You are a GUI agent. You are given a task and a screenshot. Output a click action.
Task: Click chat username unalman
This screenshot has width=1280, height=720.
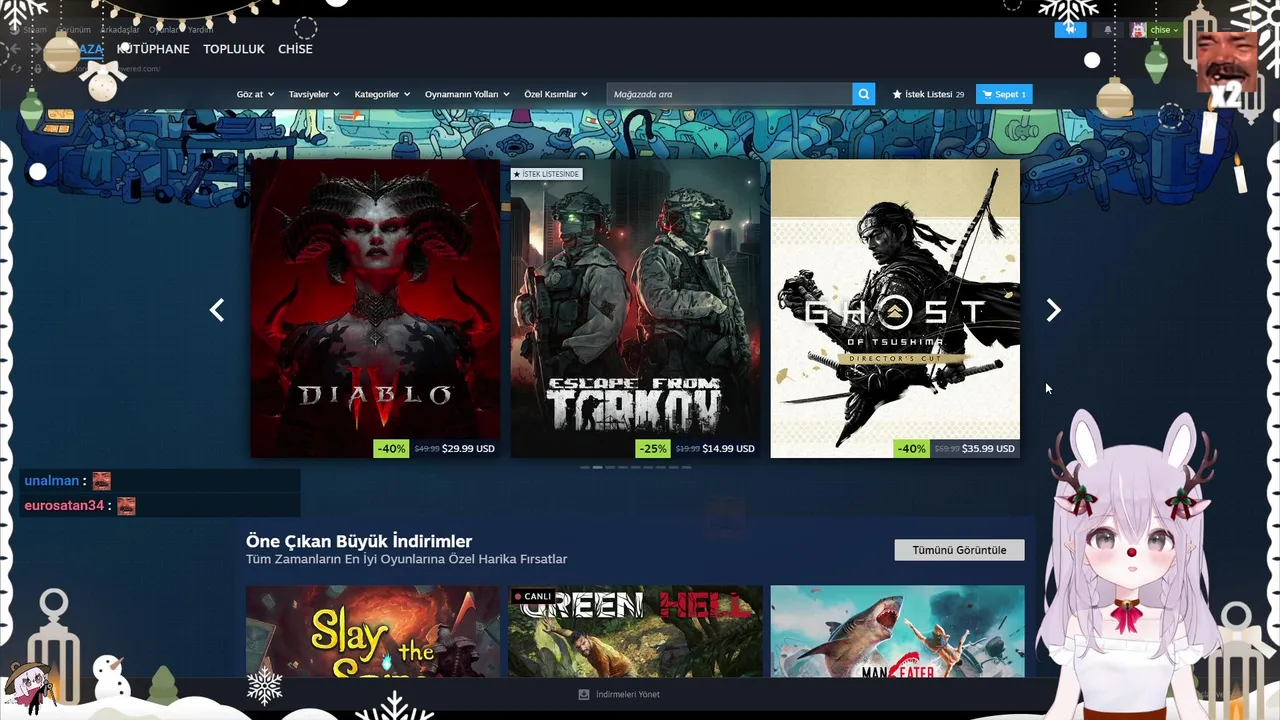(51, 481)
